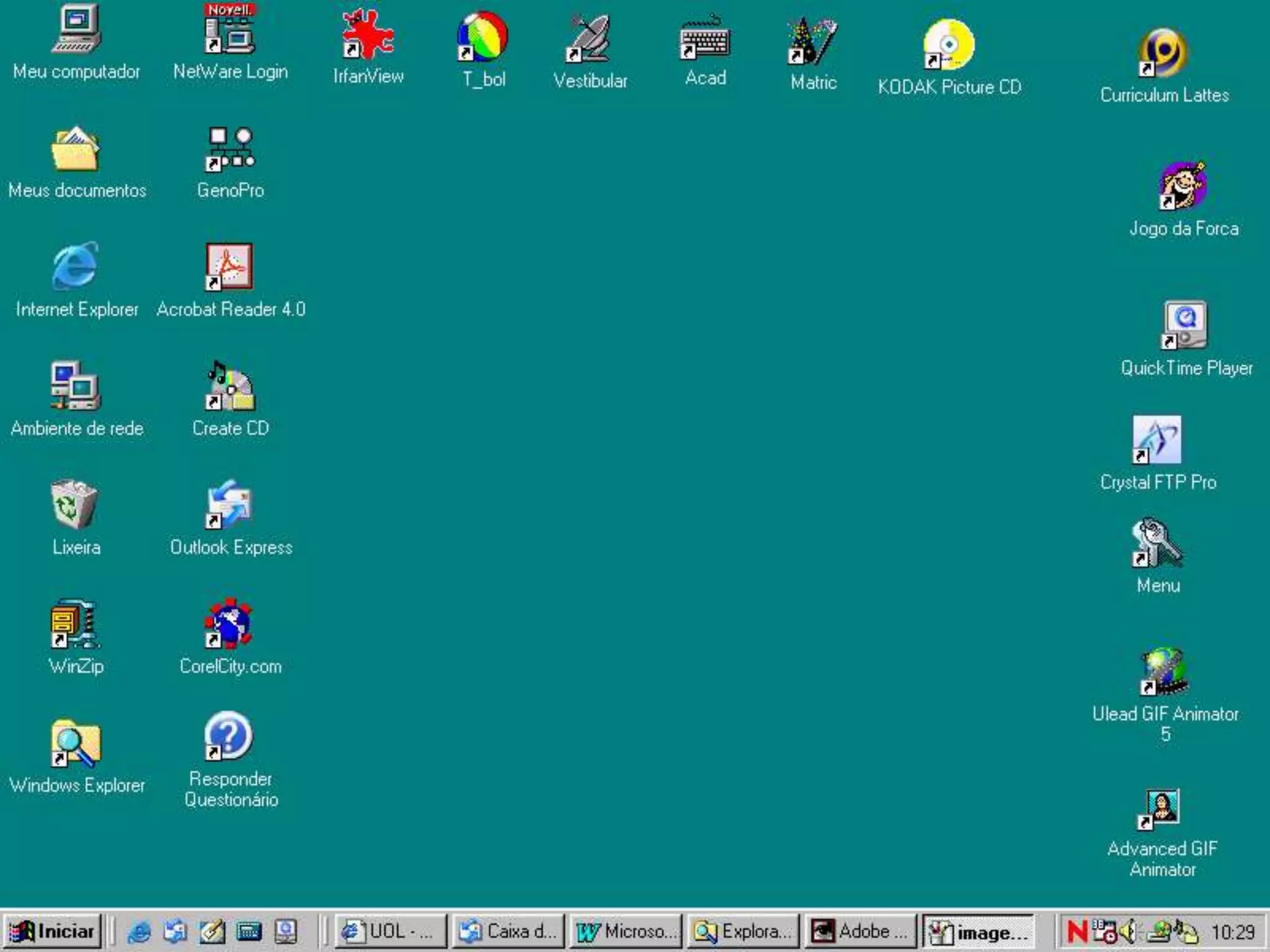Launch Crystal FTP Pro icon

click(1157, 440)
